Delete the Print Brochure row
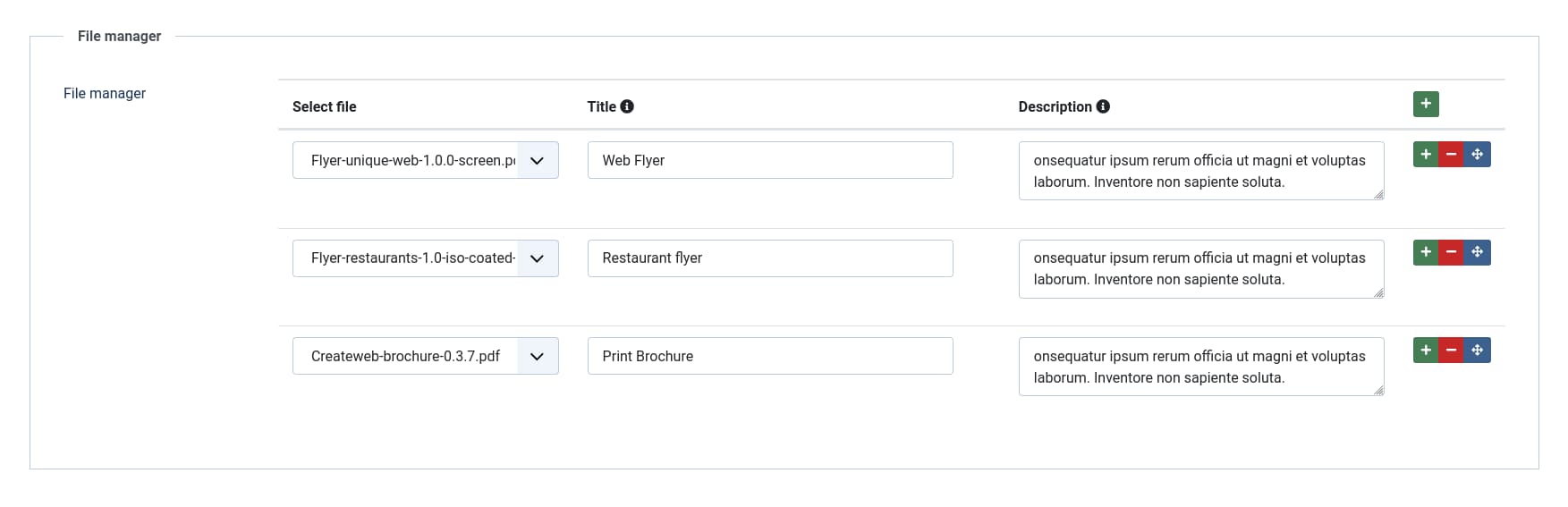This screenshot has height=507, width=1568. point(1451,351)
